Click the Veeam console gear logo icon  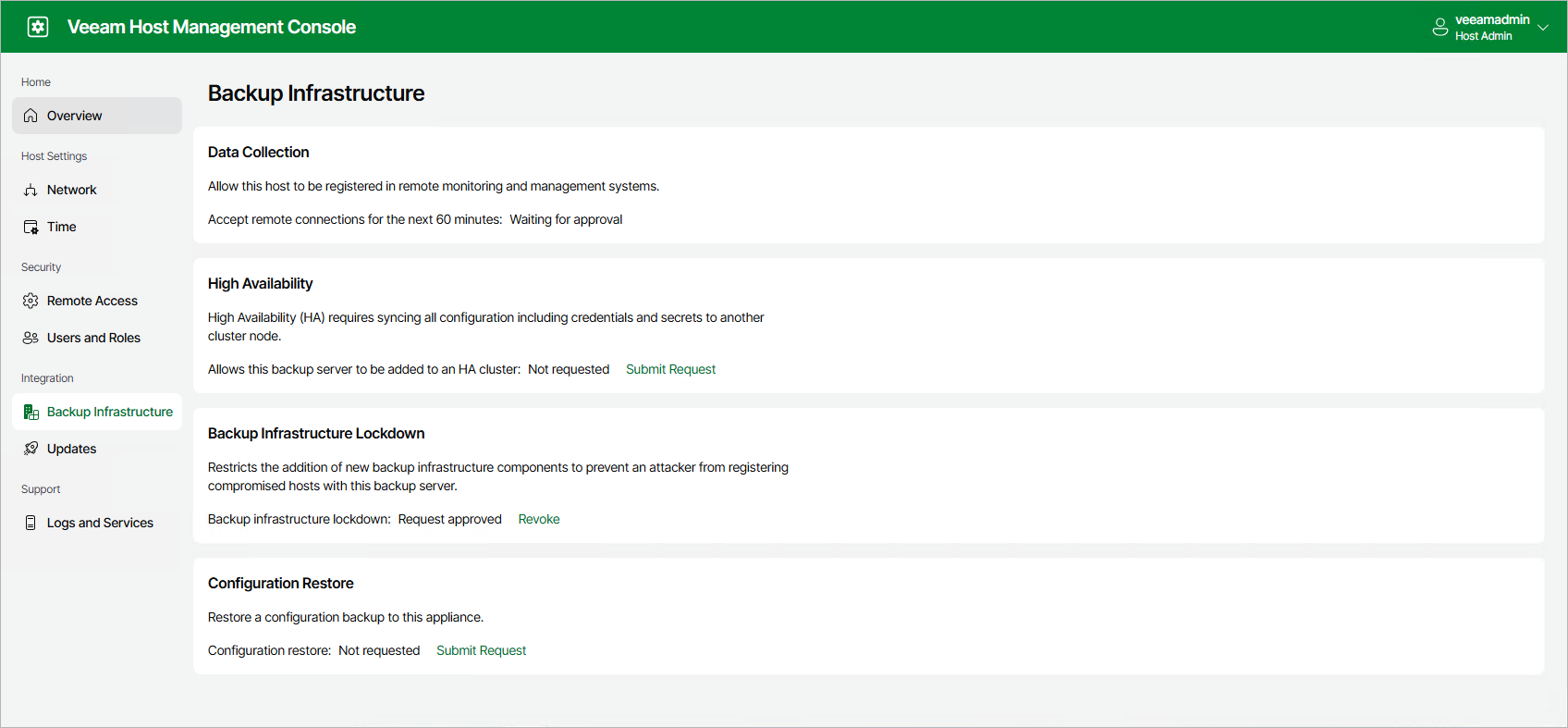point(38,27)
